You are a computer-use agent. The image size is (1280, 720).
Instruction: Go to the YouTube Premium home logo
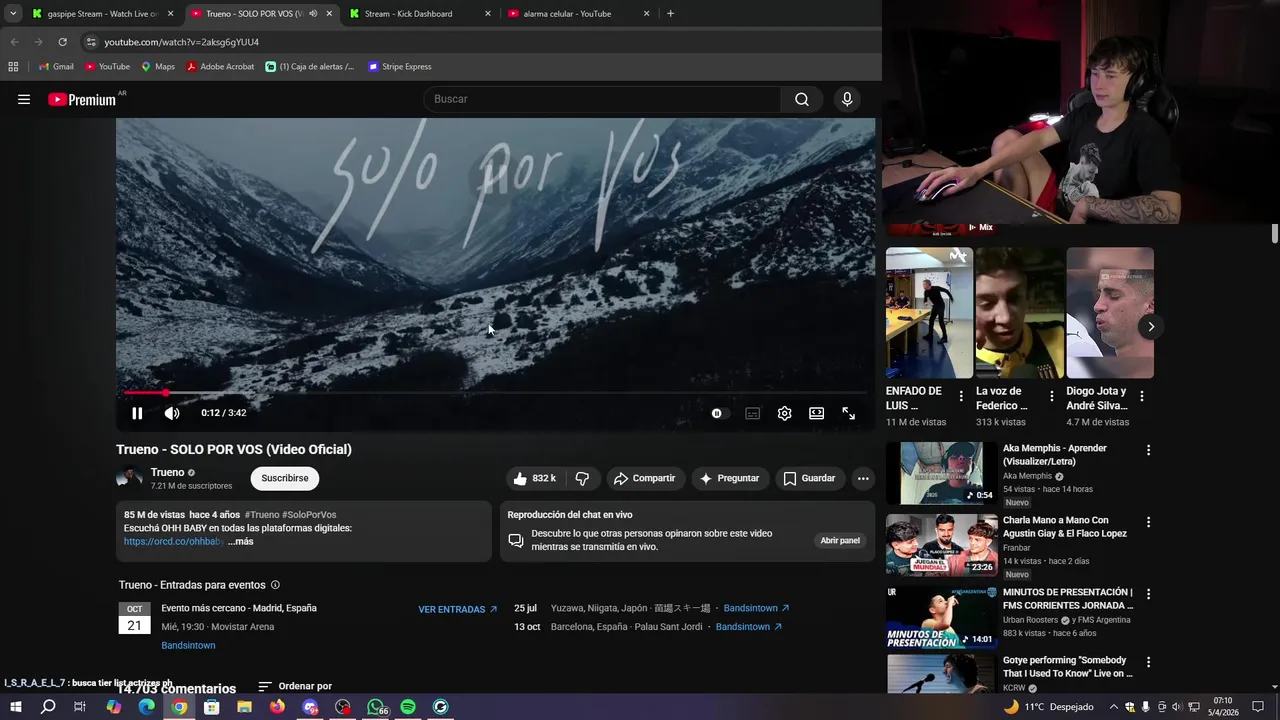click(82, 99)
